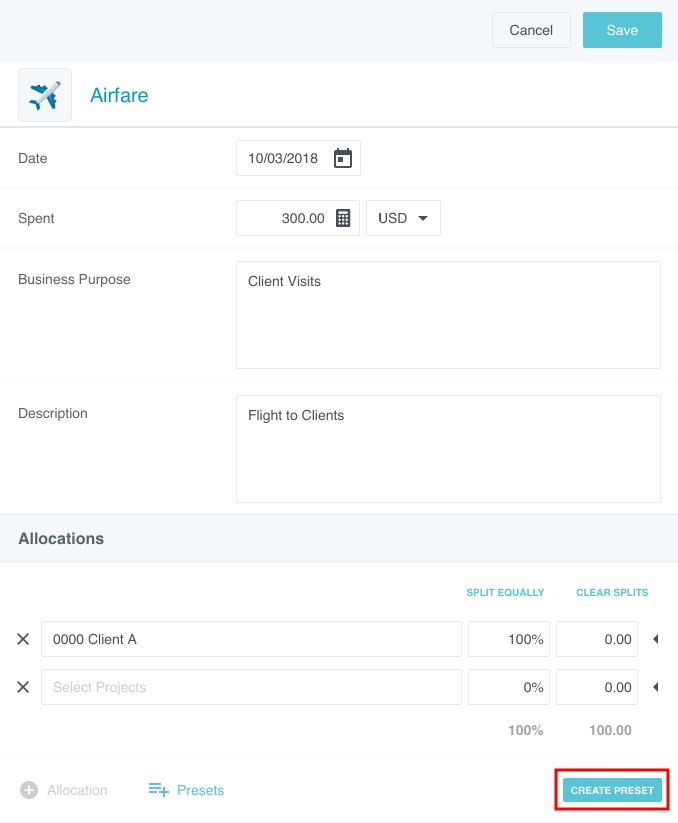The image size is (678, 823).
Task: Select Clear Splits link
Action: (612, 592)
